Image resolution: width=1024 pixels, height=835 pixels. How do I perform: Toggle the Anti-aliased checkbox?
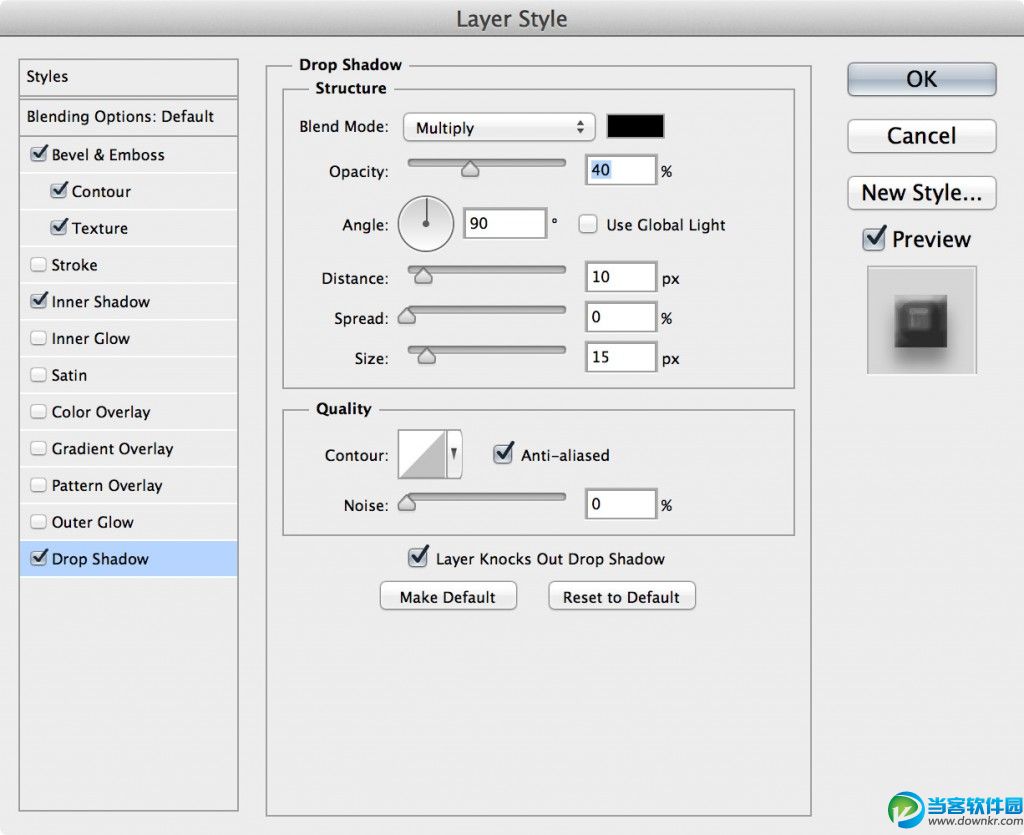pos(503,454)
